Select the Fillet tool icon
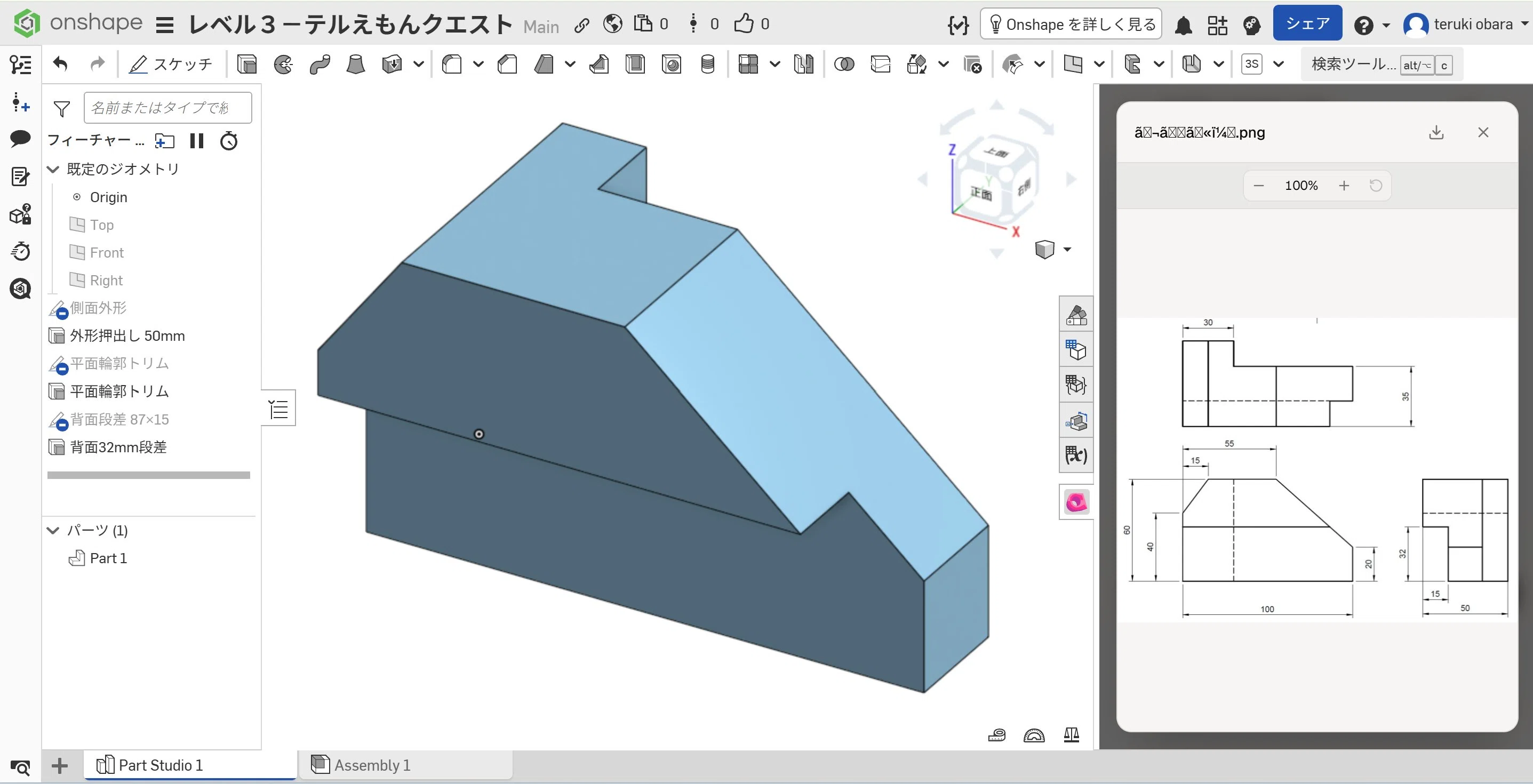 point(452,63)
